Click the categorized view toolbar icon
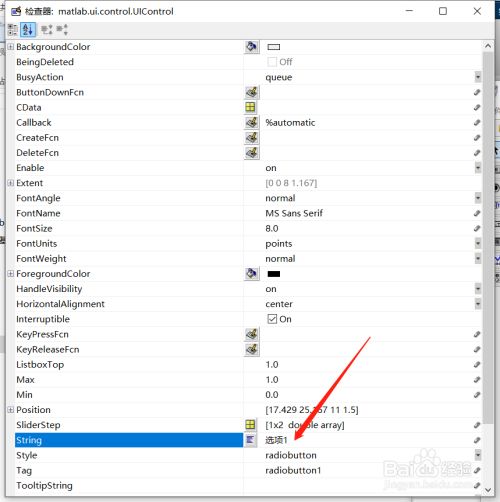500x502 pixels. coord(13,30)
